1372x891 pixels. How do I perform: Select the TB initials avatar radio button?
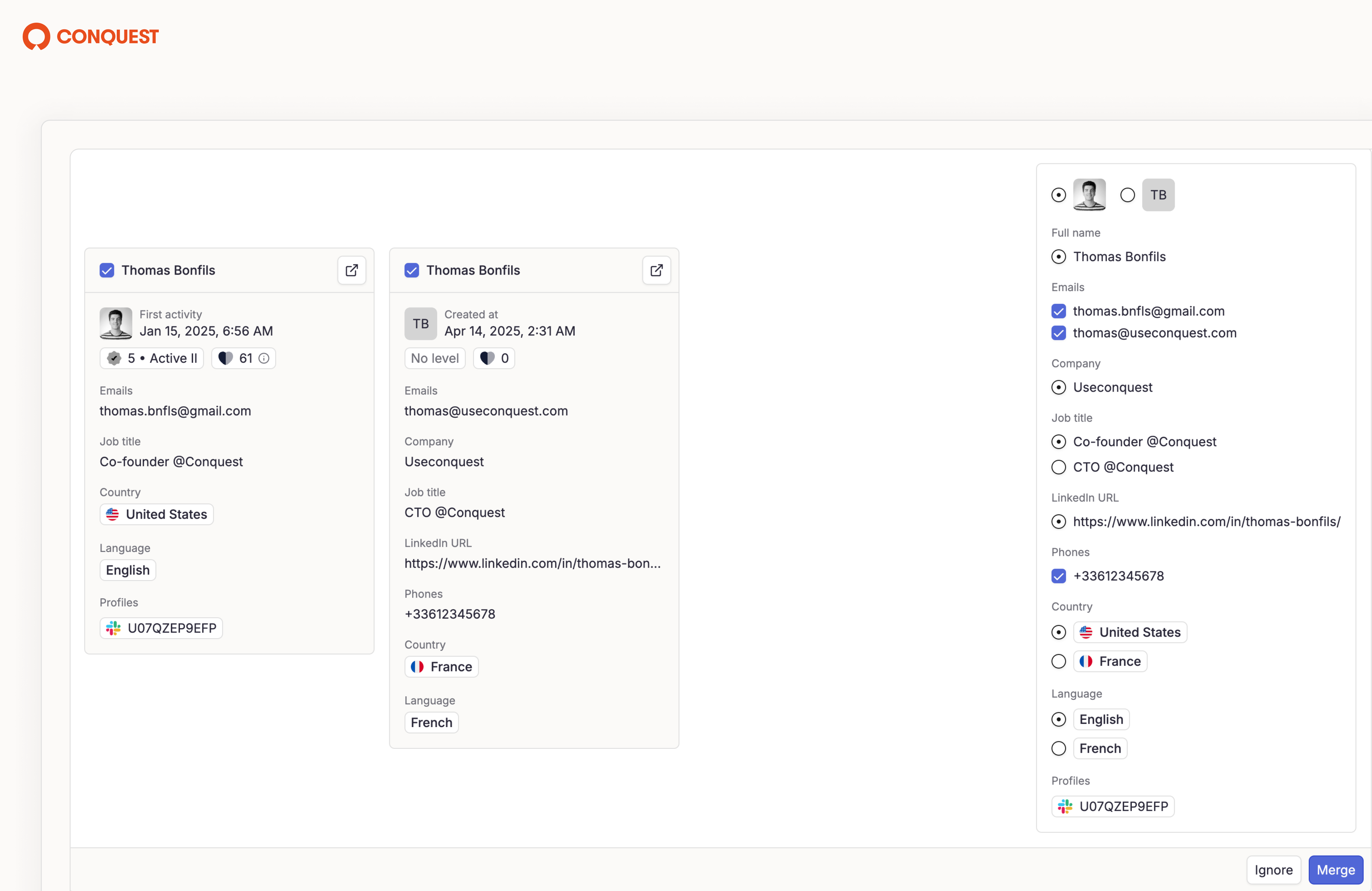[1128, 195]
